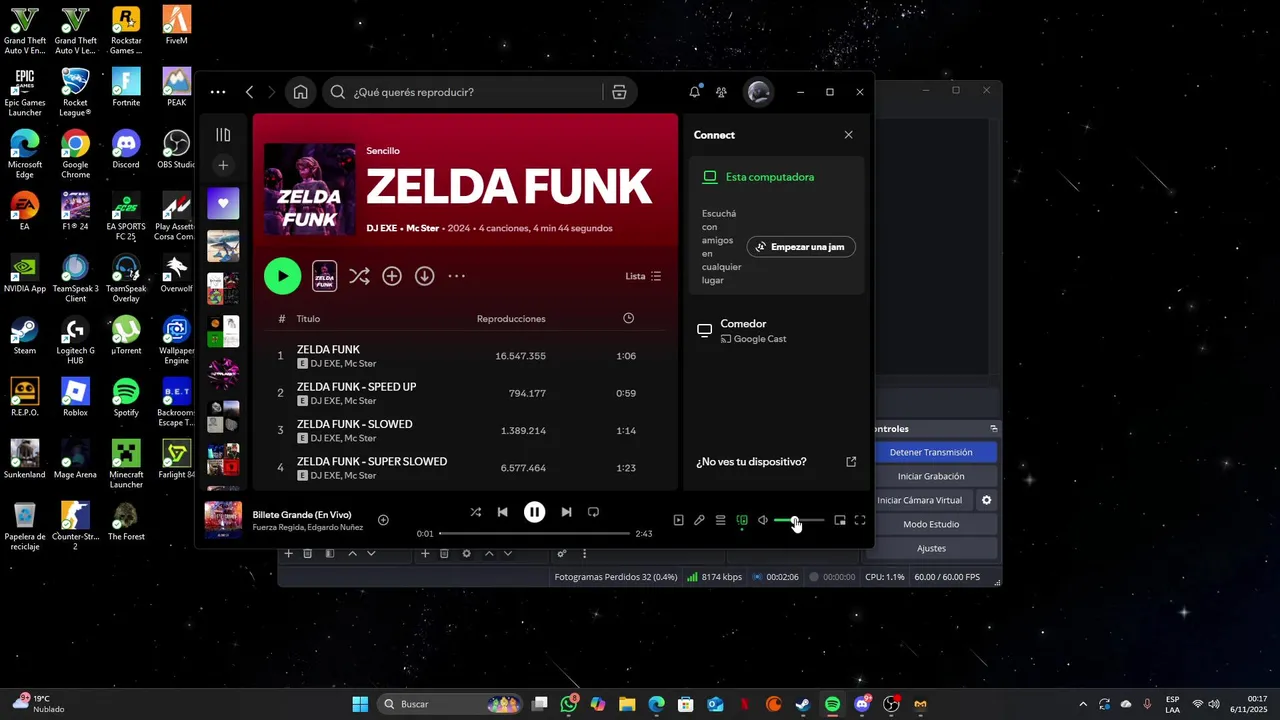Collapse Your Library sidebar icon
The height and width of the screenshot is (720, 1280).
223,135
